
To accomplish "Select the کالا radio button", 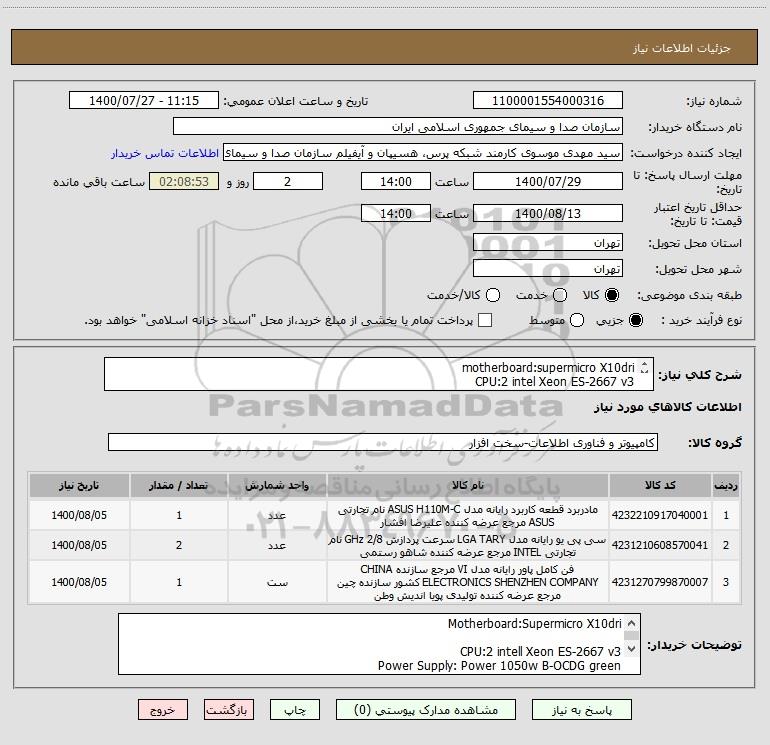I will coord(612,295).
